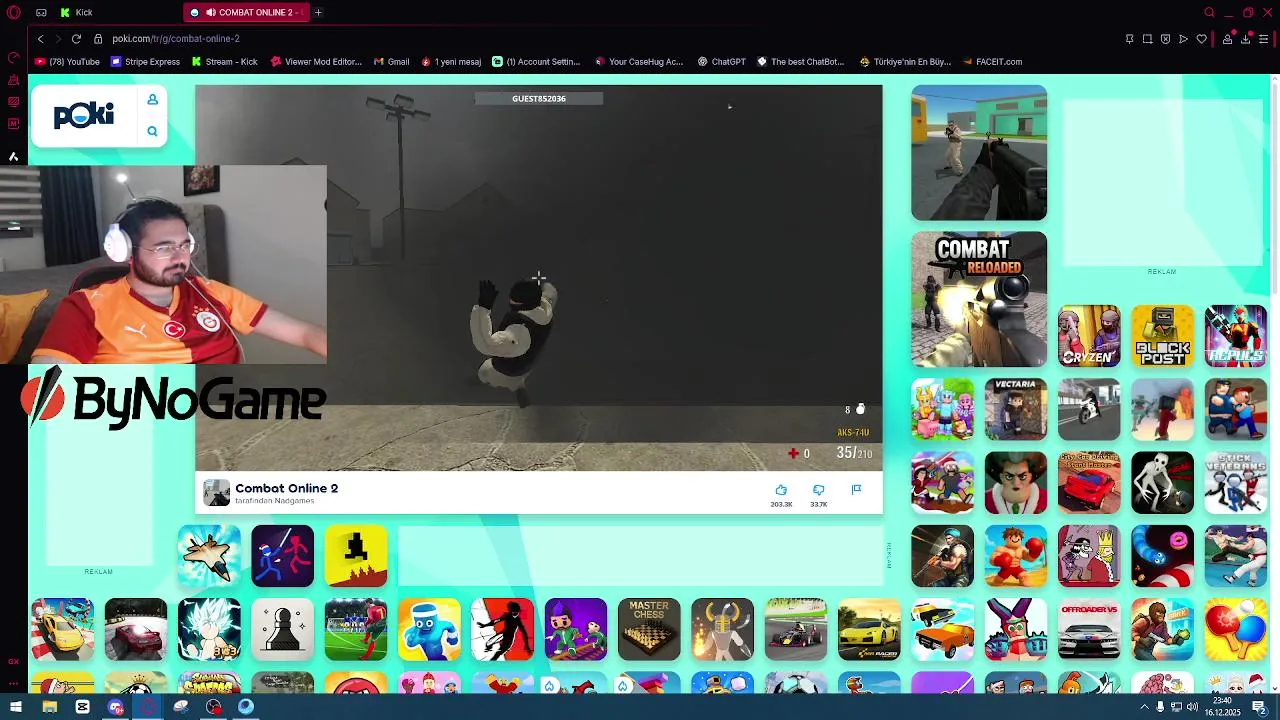
Task: Open File Explorer from the taskbar
Action: [49, 707]
